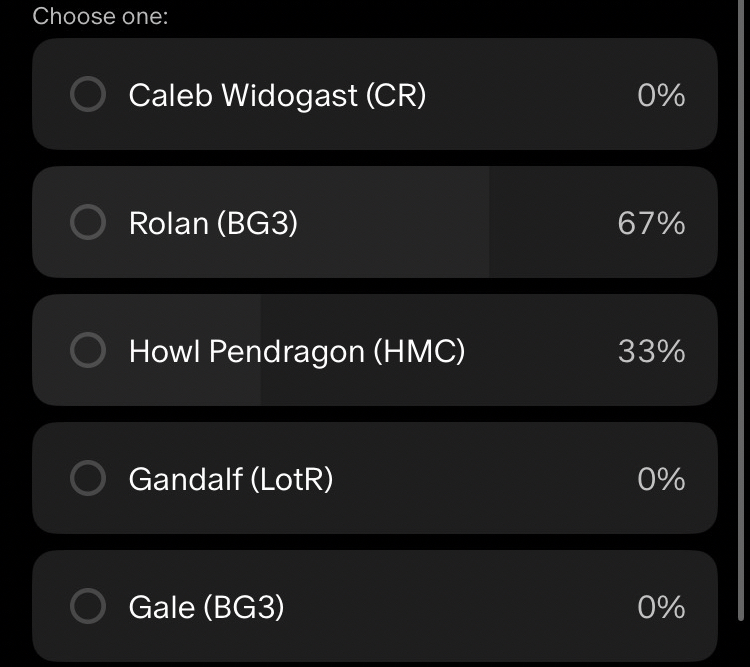Image resolution: width=750 pixels, height=667 pixels.
Task: Select the Gandalf radio button
Action: pyautogui.click(x=87, y=478)
